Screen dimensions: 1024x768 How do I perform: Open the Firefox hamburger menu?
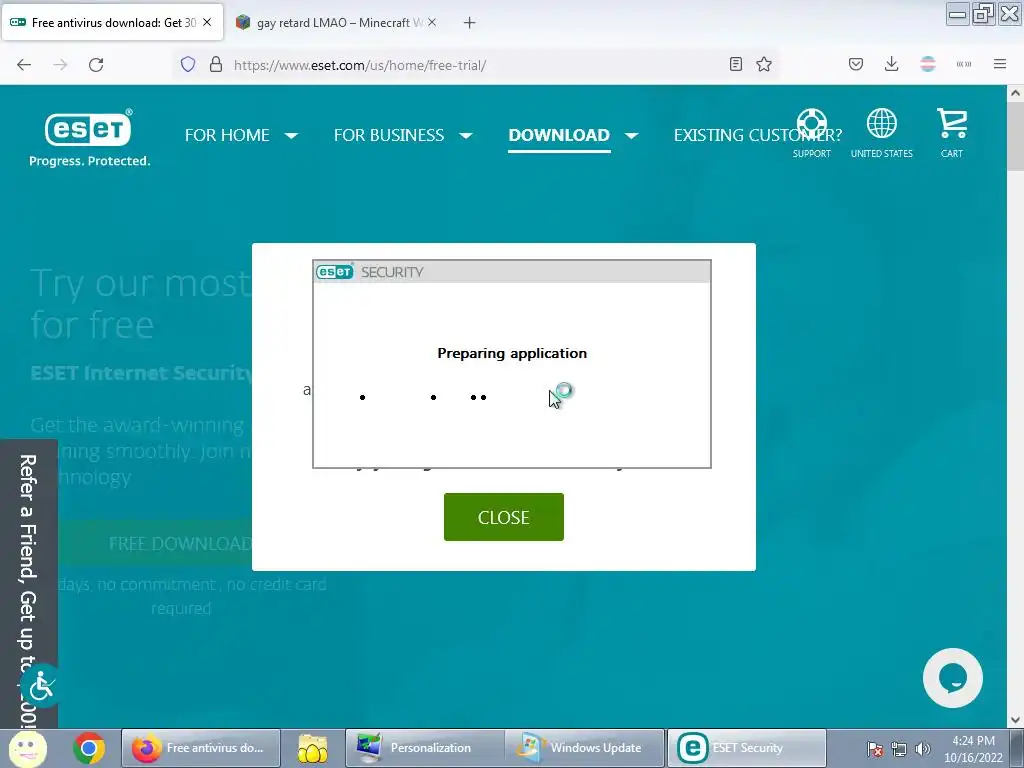[x=1000, y=64]
